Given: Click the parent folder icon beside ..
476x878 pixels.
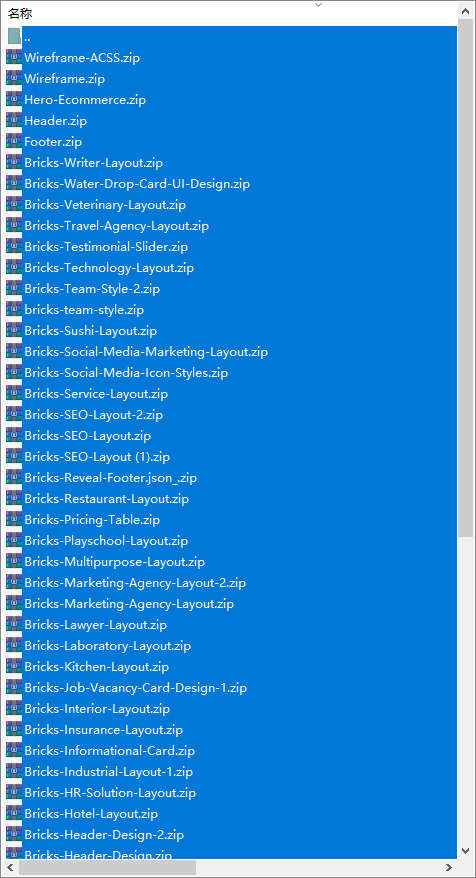Looking at the screenshot, I should tap(14, 37).
